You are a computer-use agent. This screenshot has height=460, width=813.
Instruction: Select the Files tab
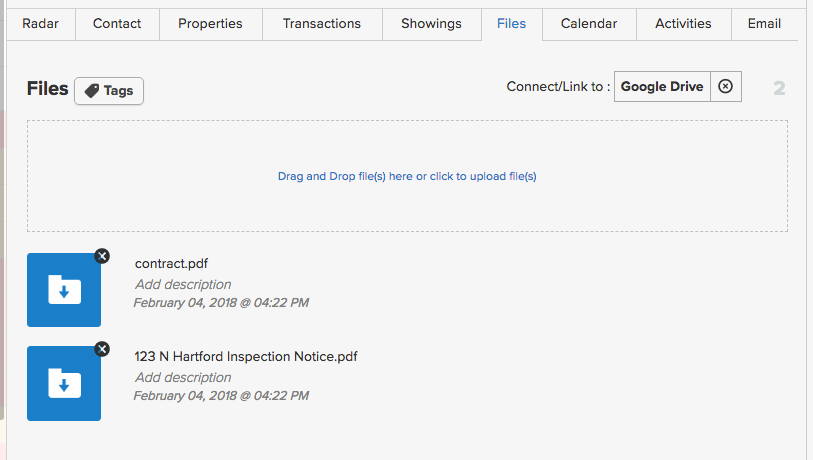pyautogui.click(x=512, y=24)
